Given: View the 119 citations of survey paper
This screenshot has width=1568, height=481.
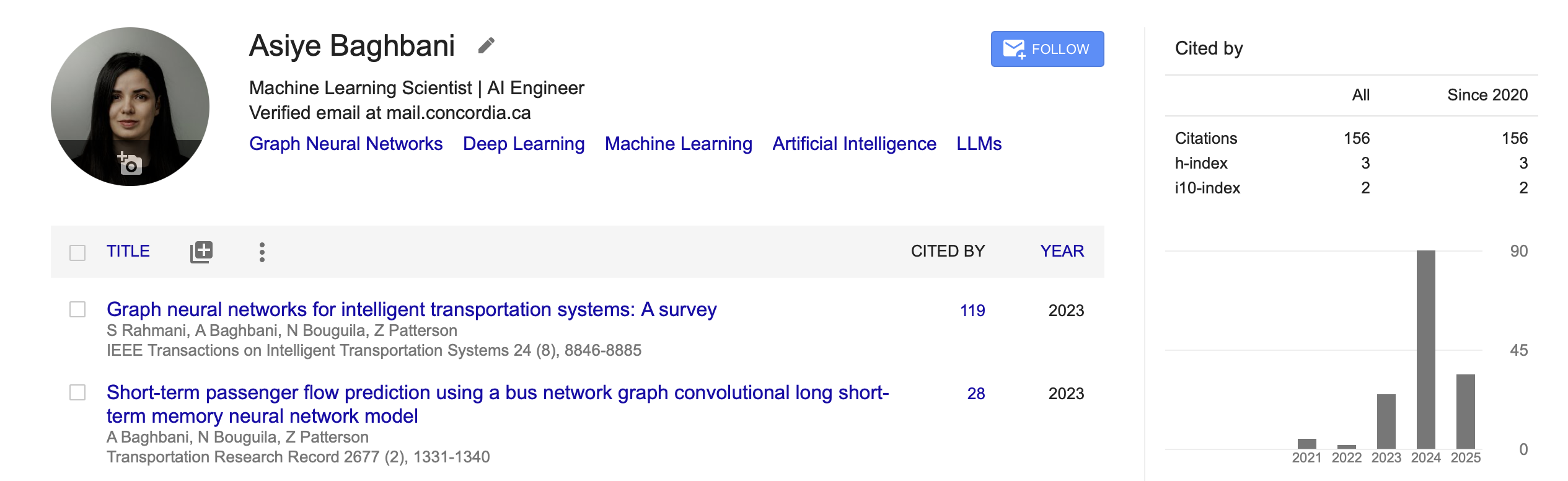Looking at the screenshot, I should (x=972, y=311).
